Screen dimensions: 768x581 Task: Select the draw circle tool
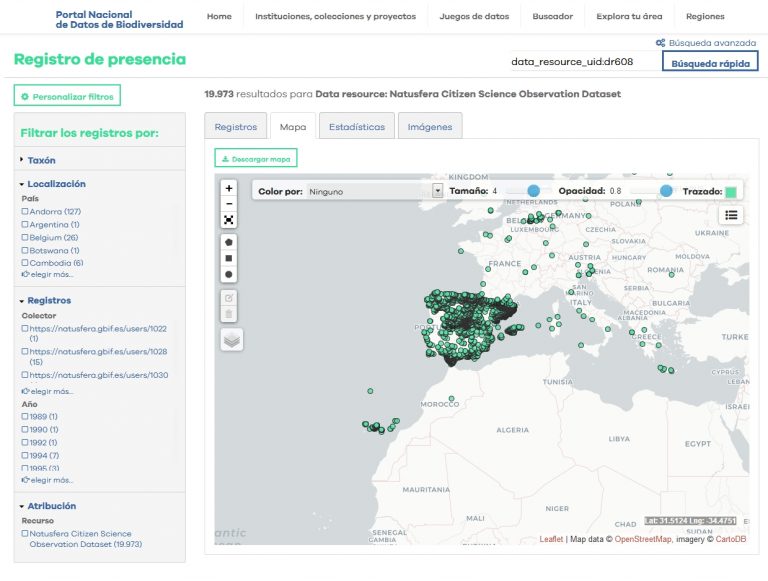pyautogui.click(x=229, y=274)
